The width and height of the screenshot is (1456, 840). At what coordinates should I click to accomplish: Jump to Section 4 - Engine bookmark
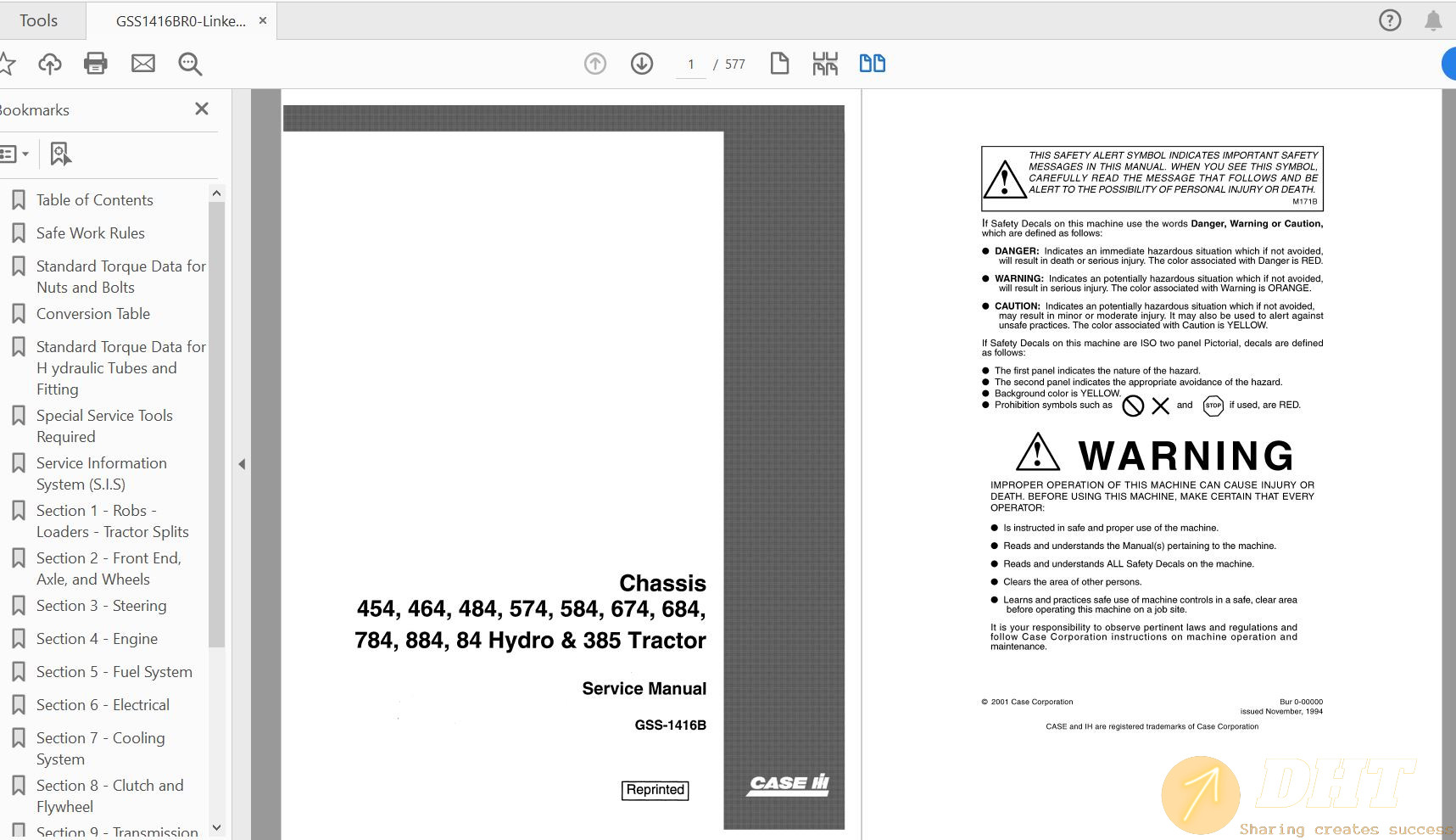pyautogui.click(x=97, y=639)
